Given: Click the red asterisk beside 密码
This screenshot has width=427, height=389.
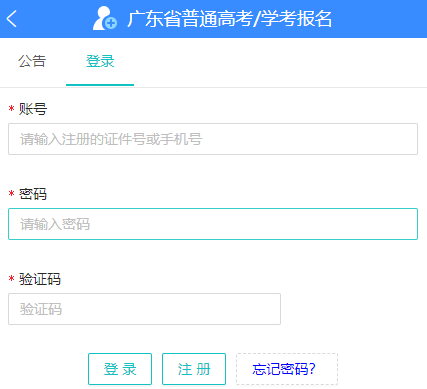Looking at the screenshot, I should pos(12,194).
